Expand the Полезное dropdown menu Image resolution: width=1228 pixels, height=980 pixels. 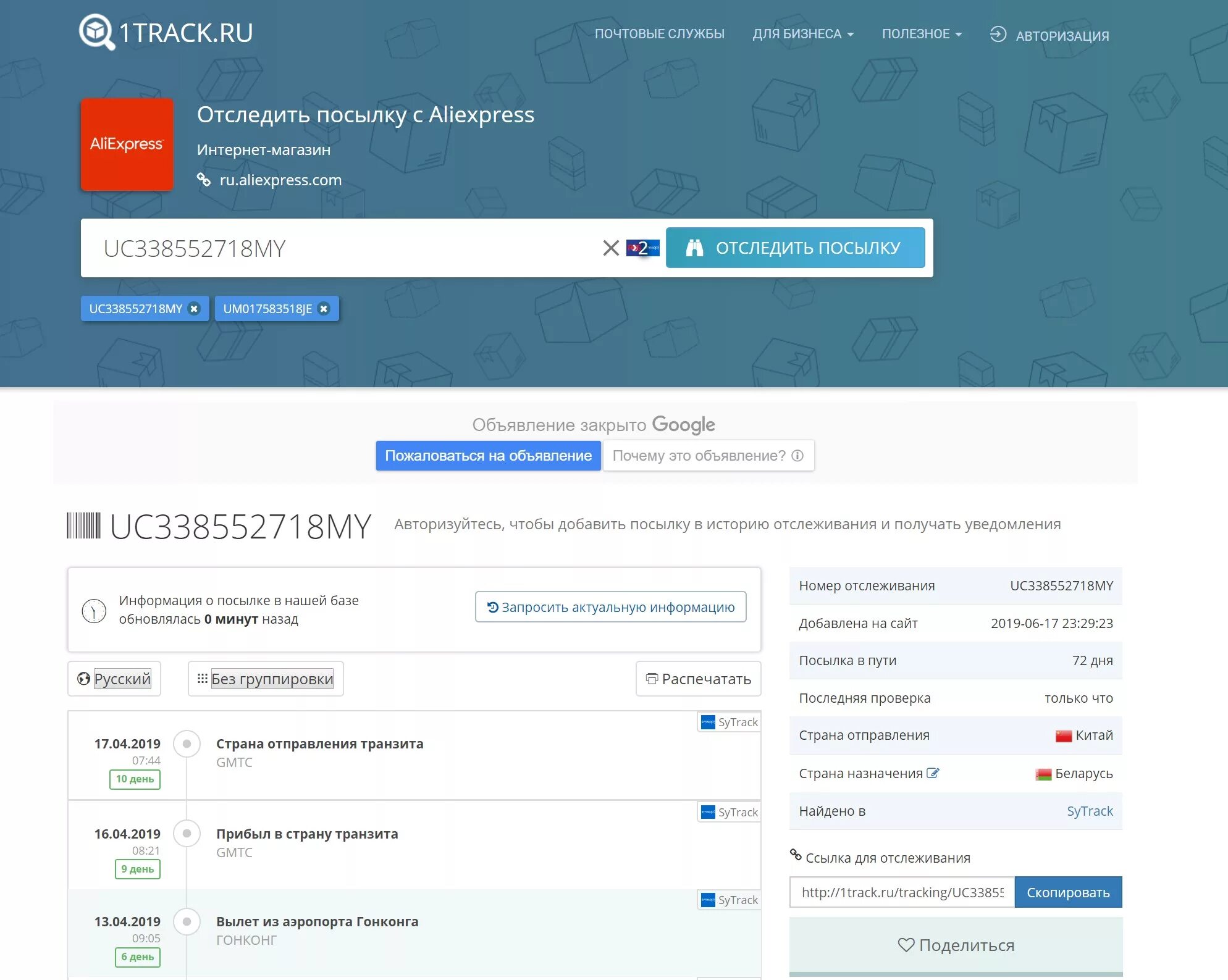922,34
